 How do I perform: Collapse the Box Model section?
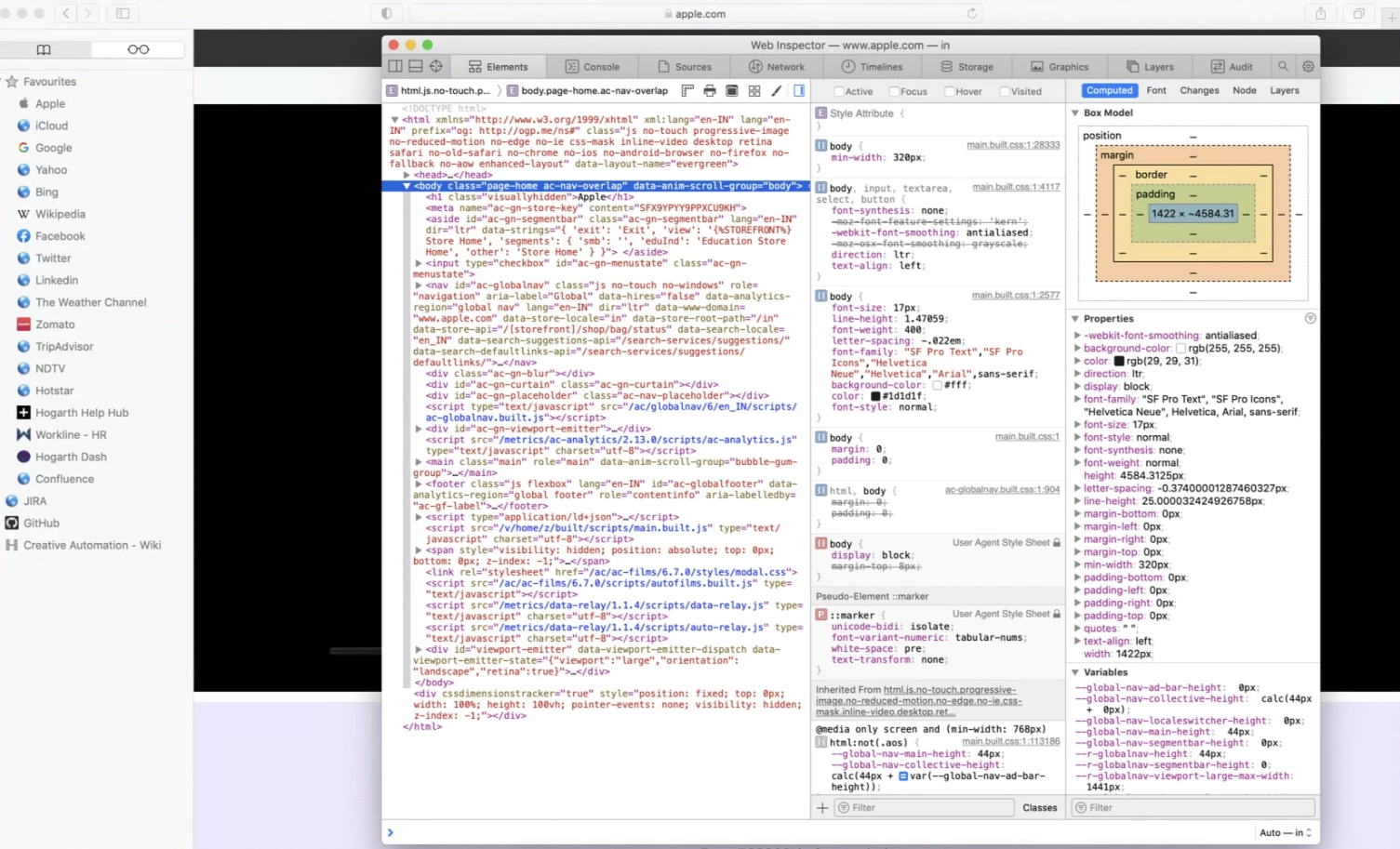click(x=1075, y=113)
